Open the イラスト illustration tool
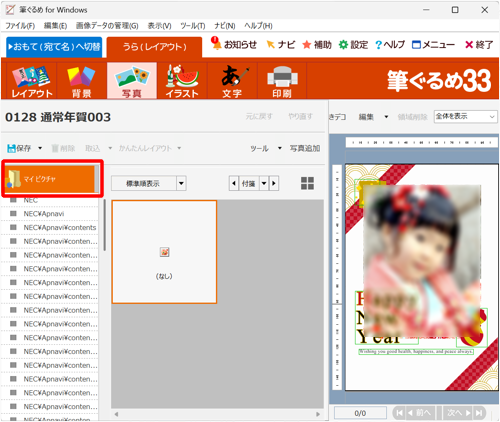 tap(182, 81)
